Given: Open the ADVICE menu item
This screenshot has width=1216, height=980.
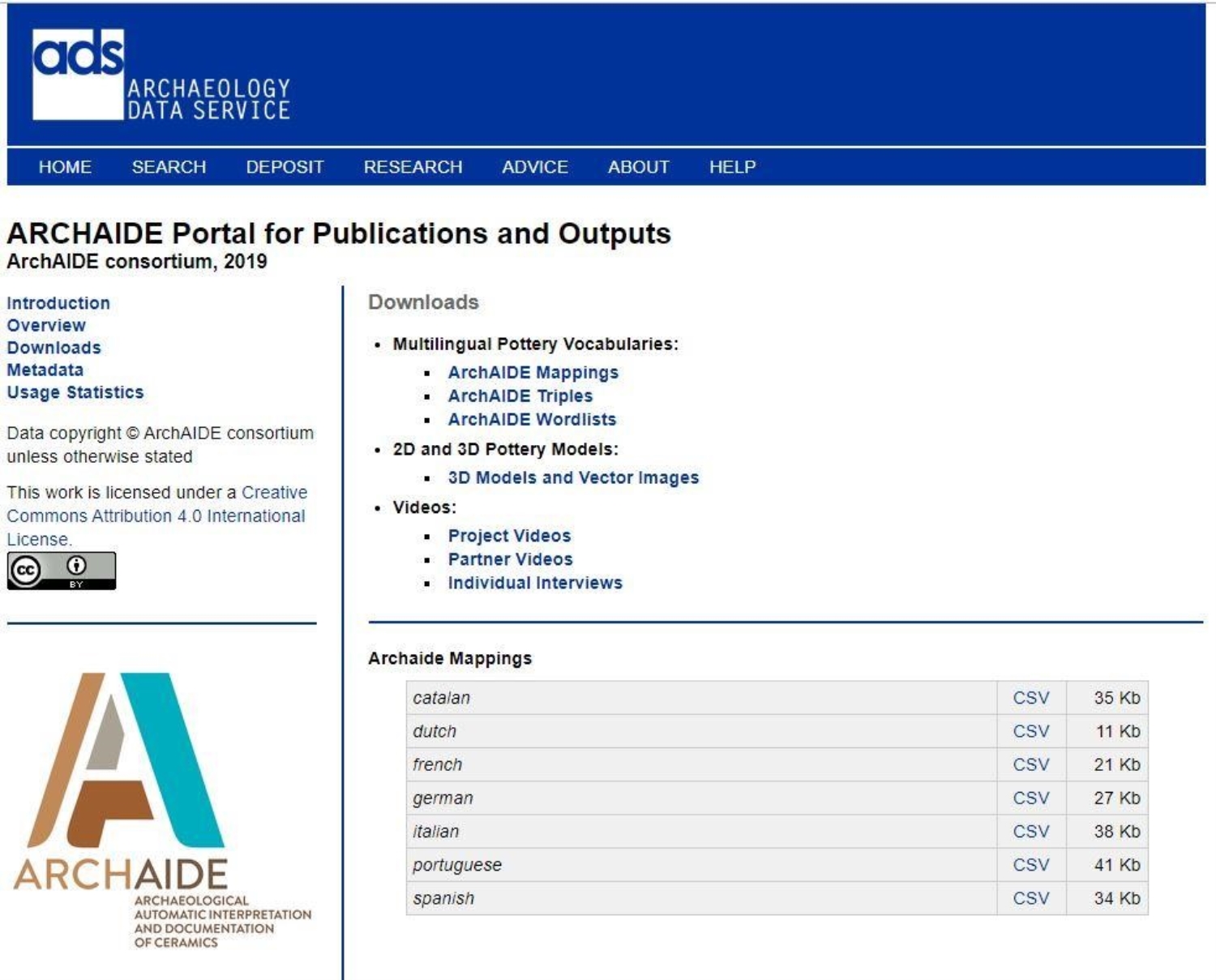Looking at the screenshot, I should point(535,167).
